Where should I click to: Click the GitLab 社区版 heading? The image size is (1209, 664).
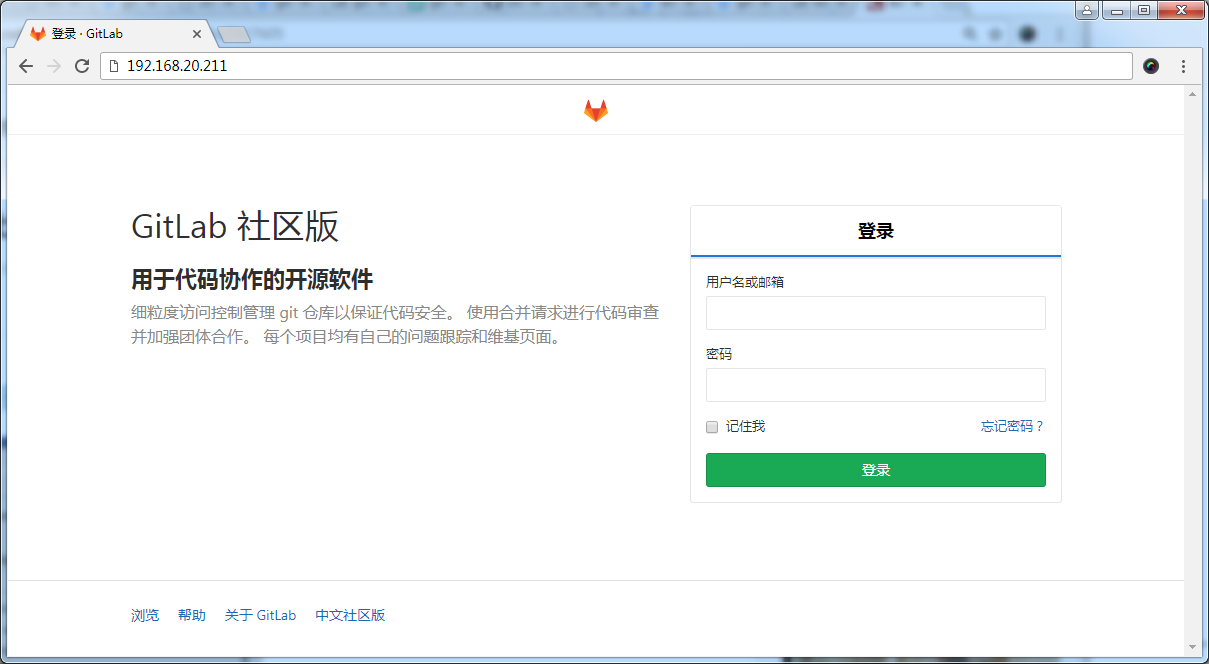(x=235, y=226)
